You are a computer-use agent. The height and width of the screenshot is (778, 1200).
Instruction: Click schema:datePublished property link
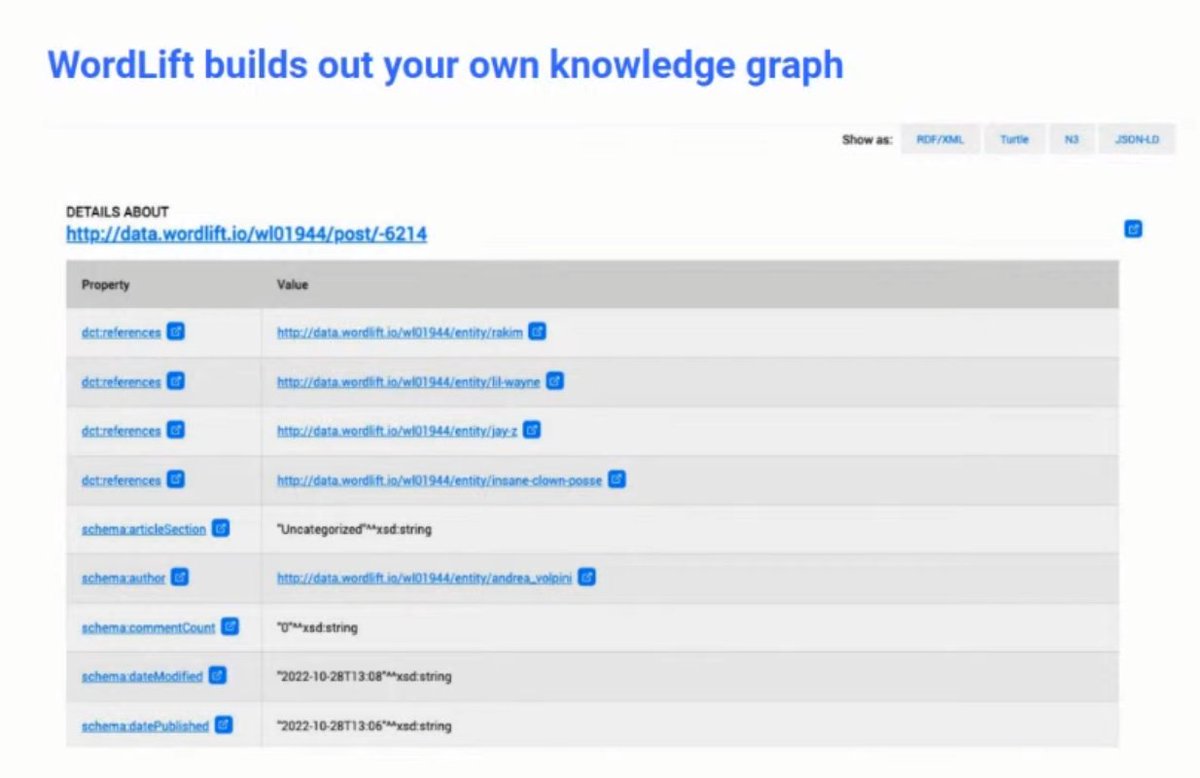145,726
